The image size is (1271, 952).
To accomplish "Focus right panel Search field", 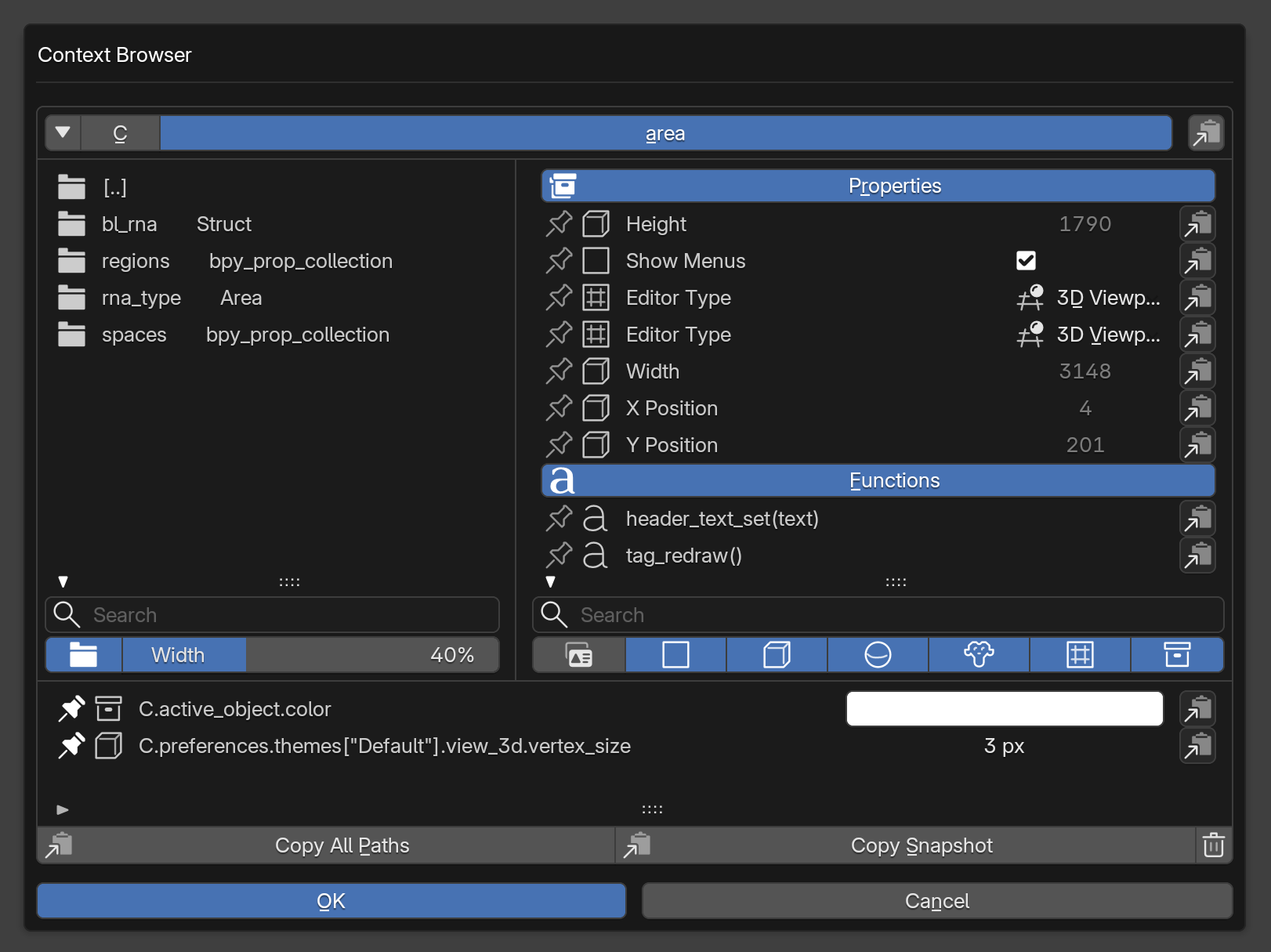I will tap(878, 615).
